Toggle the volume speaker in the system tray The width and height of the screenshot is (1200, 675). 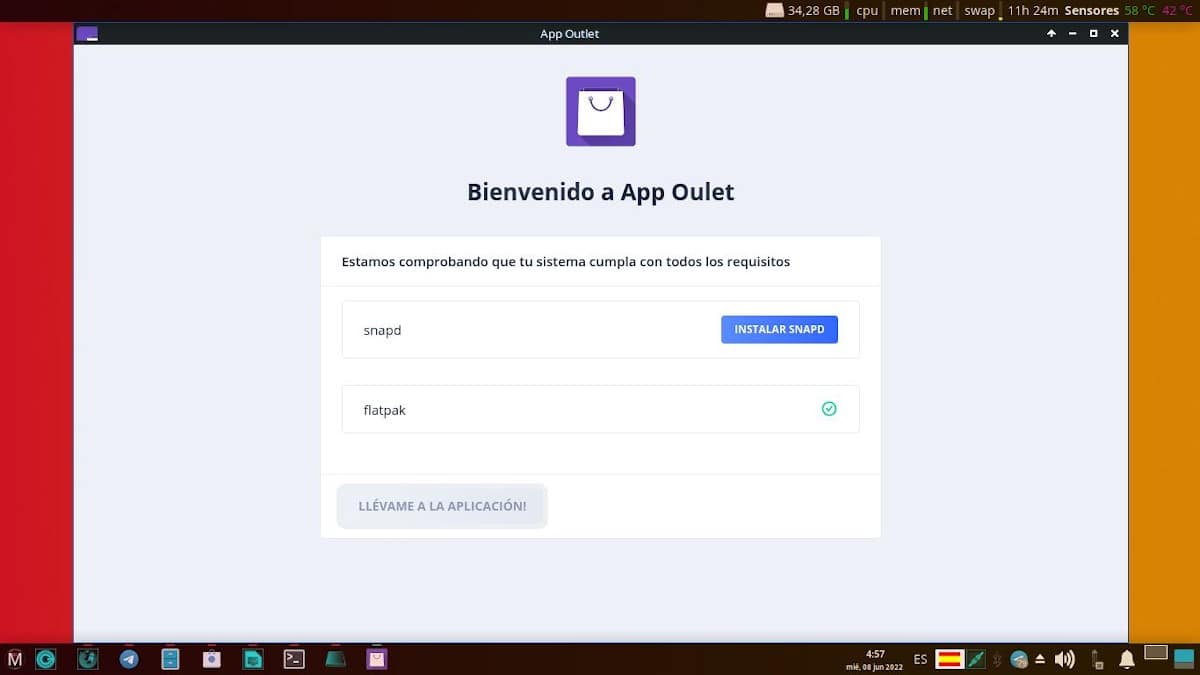tap(1063, 659)
